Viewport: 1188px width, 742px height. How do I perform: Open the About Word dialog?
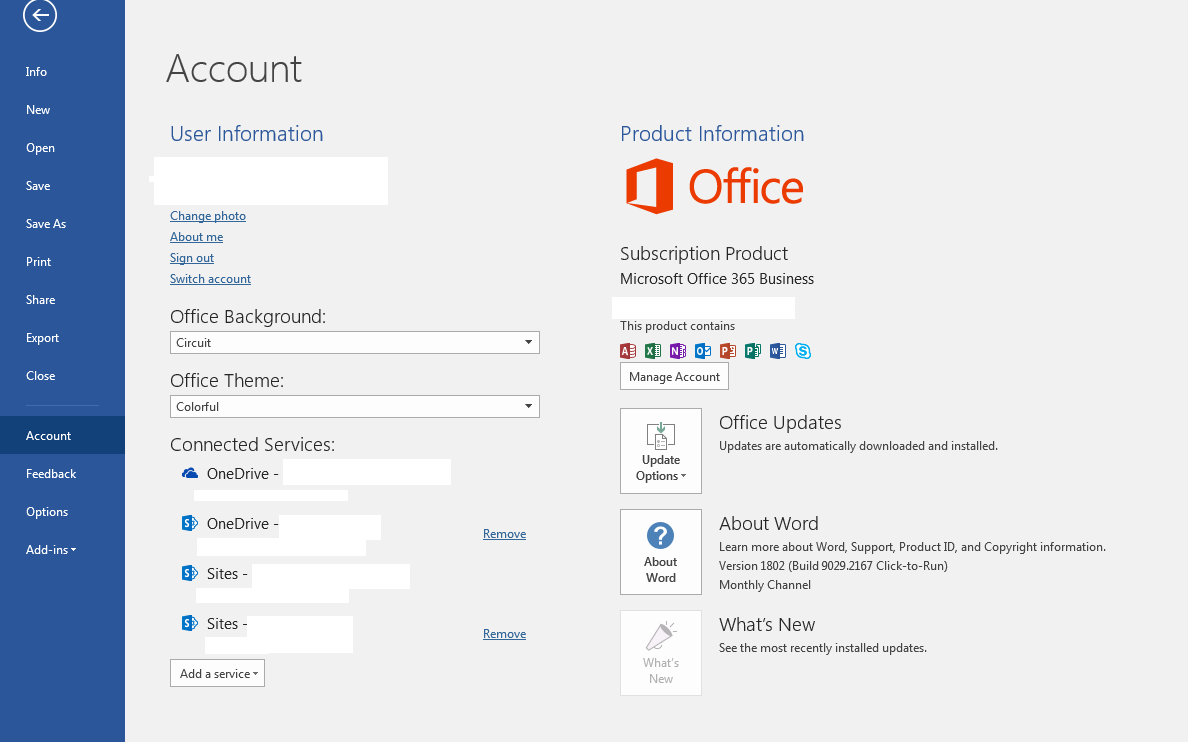tap(661, 552)
